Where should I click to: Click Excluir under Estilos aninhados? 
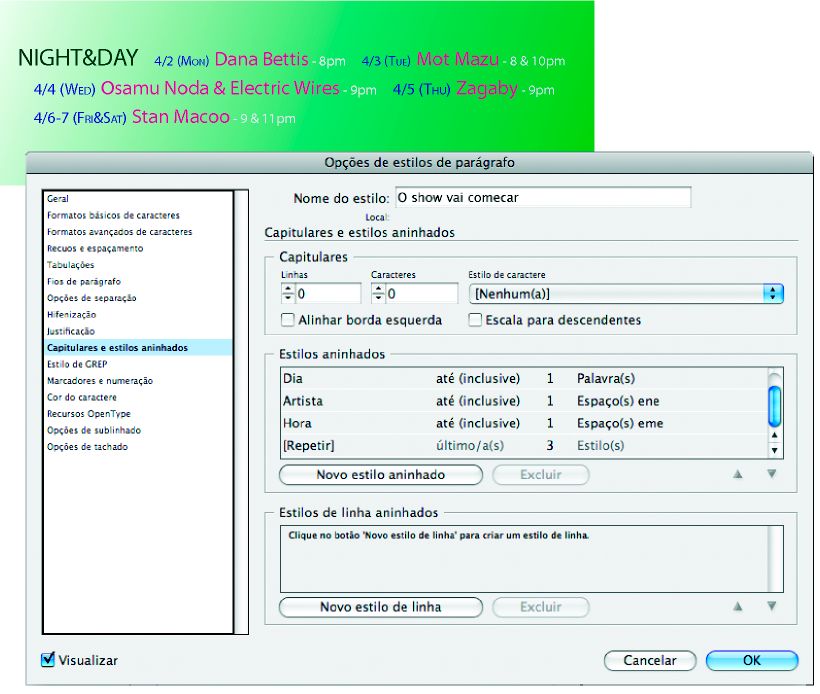(541, 475)
